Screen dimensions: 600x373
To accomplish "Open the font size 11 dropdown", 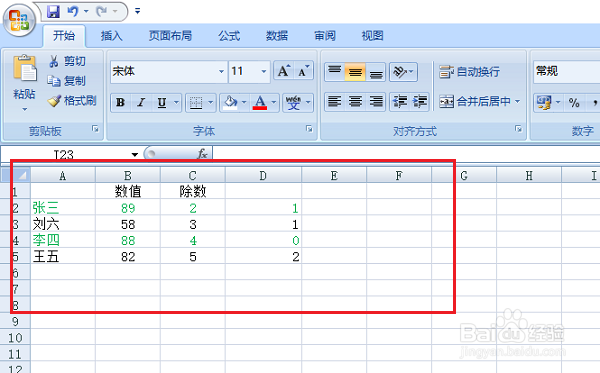I will [x=264, y=72].
